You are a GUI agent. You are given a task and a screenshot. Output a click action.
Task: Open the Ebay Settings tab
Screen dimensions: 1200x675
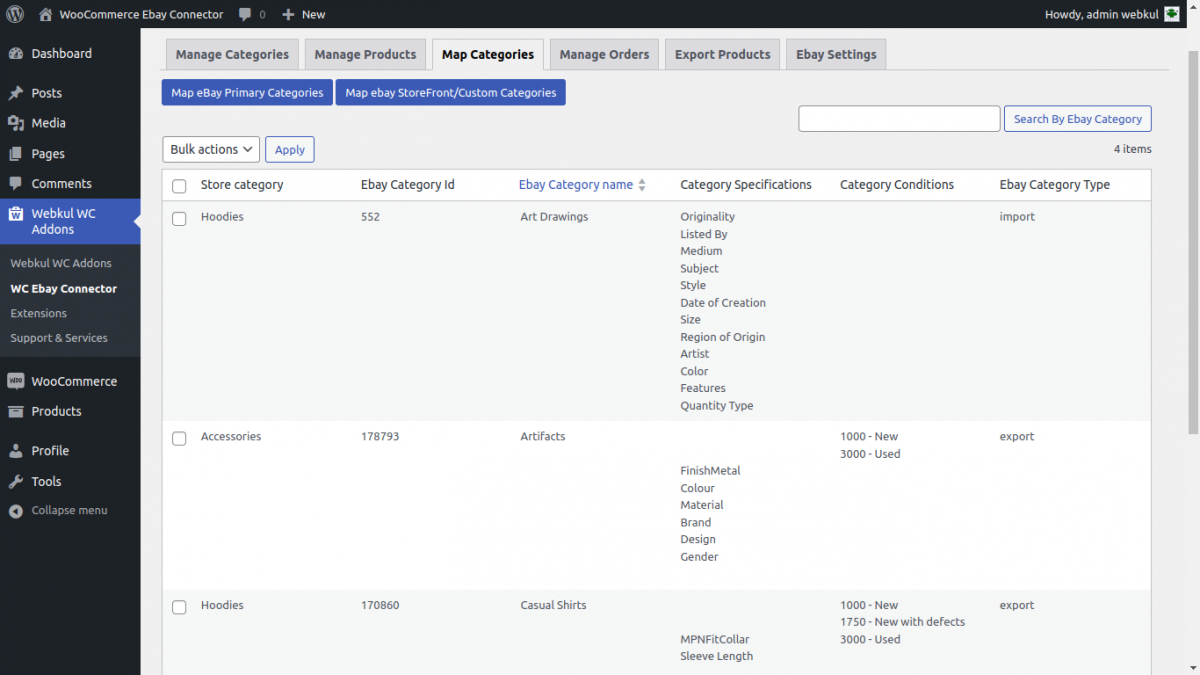(x=836, y=54)
